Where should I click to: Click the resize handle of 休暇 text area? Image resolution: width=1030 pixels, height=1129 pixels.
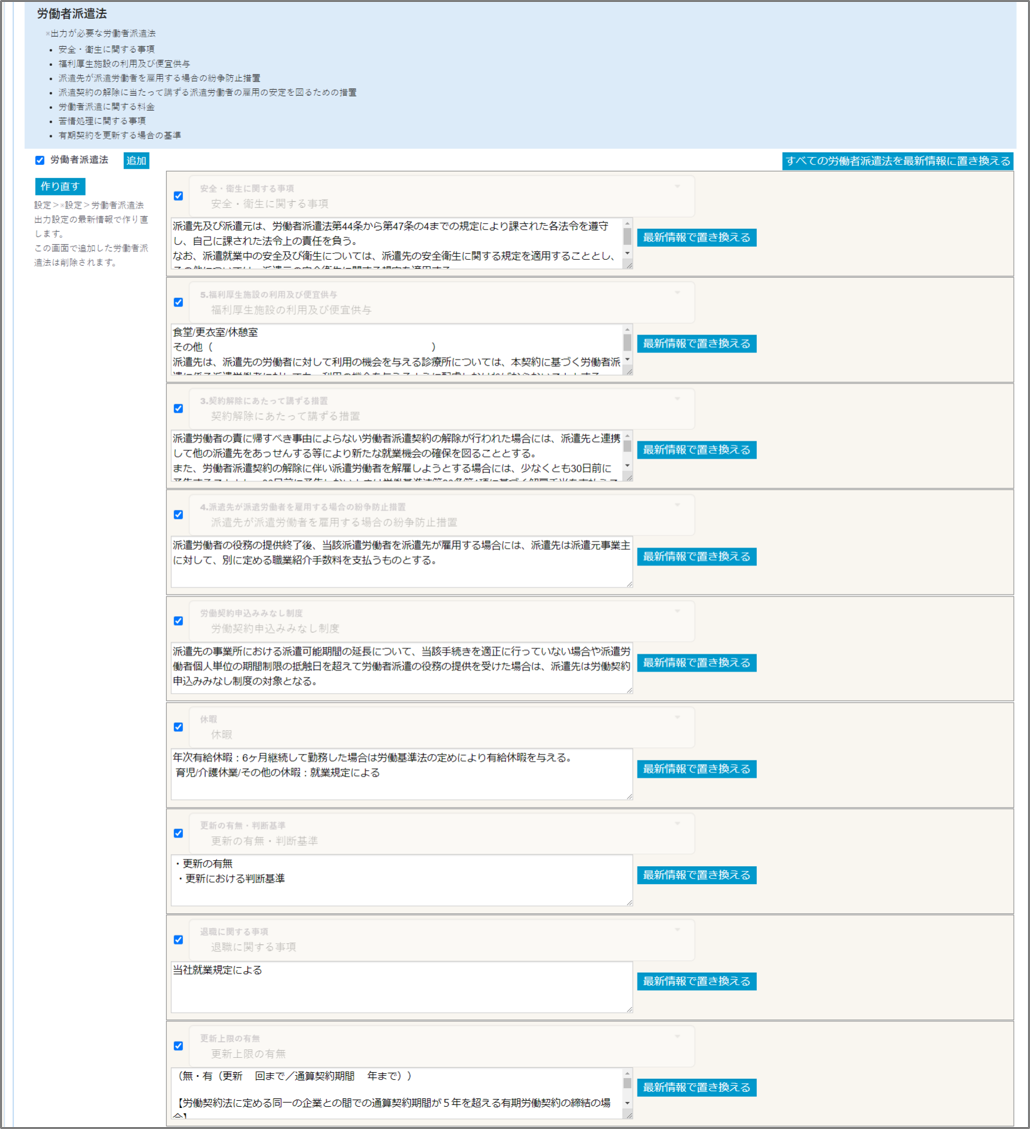(x=629, y=796)
